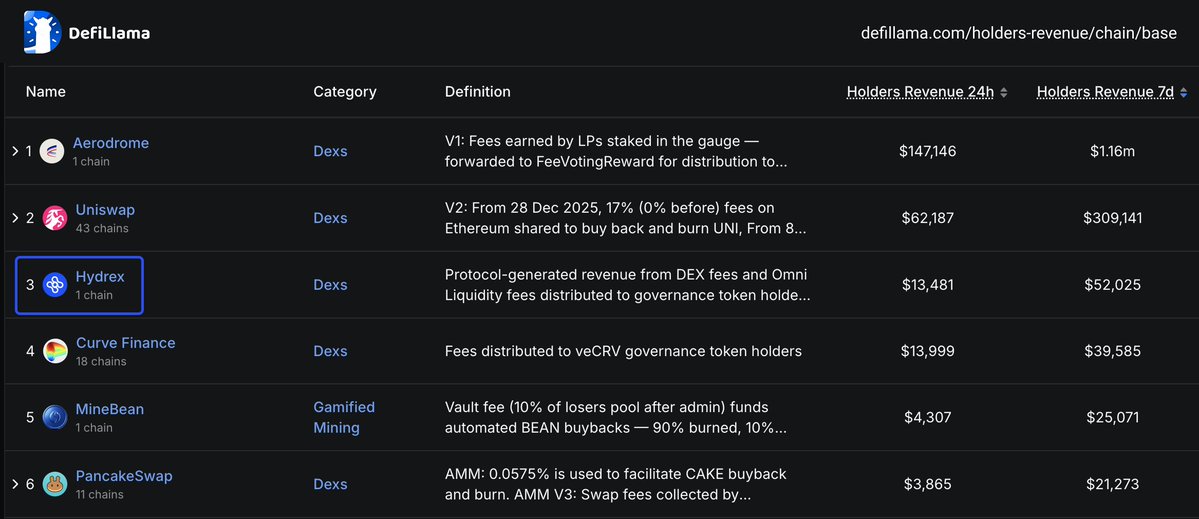Click the PancakeSwap CAKE buyback definition
This screenshot has height=519, width=1199.
(616, 484)
